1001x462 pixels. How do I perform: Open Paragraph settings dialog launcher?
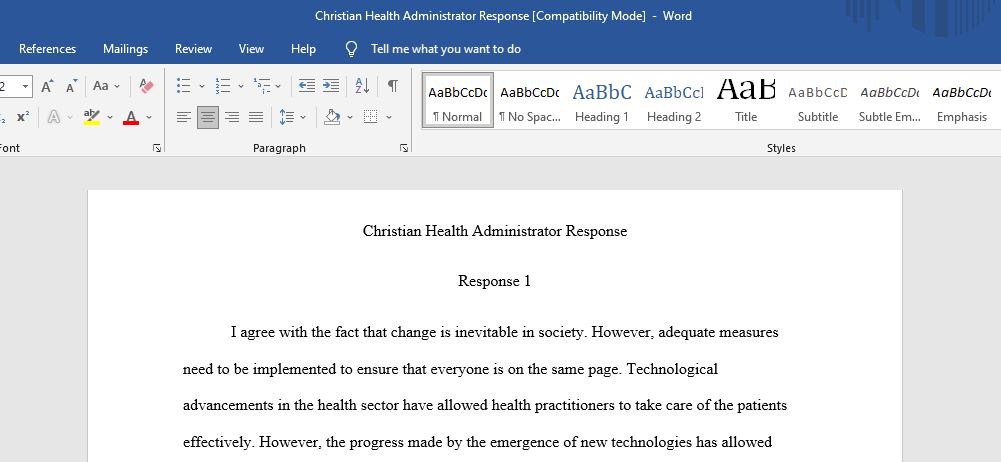click(403, 148)
